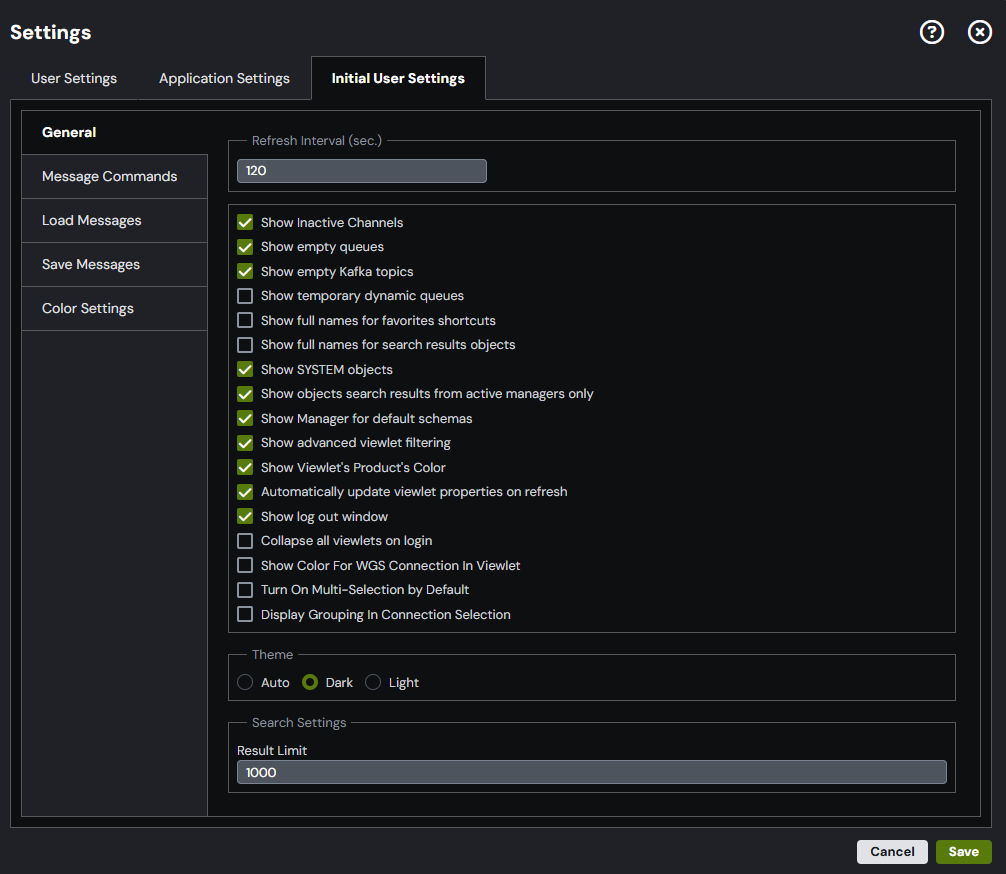
Task: Cancel the settings changes
Action: [x=892, y=852]
